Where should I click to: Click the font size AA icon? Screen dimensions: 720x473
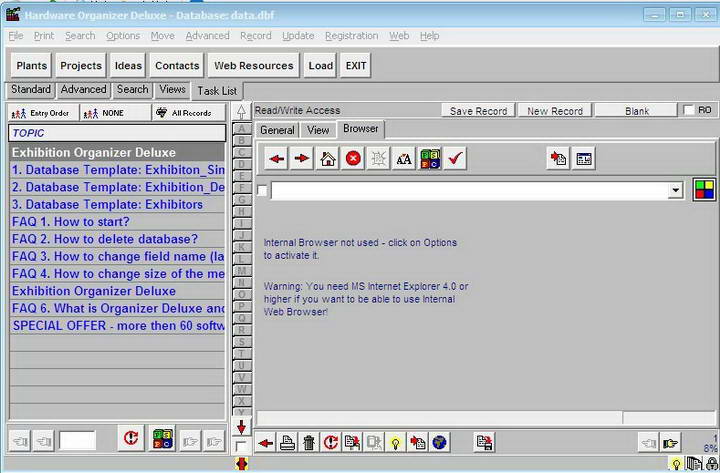click(x=404, y=159)
